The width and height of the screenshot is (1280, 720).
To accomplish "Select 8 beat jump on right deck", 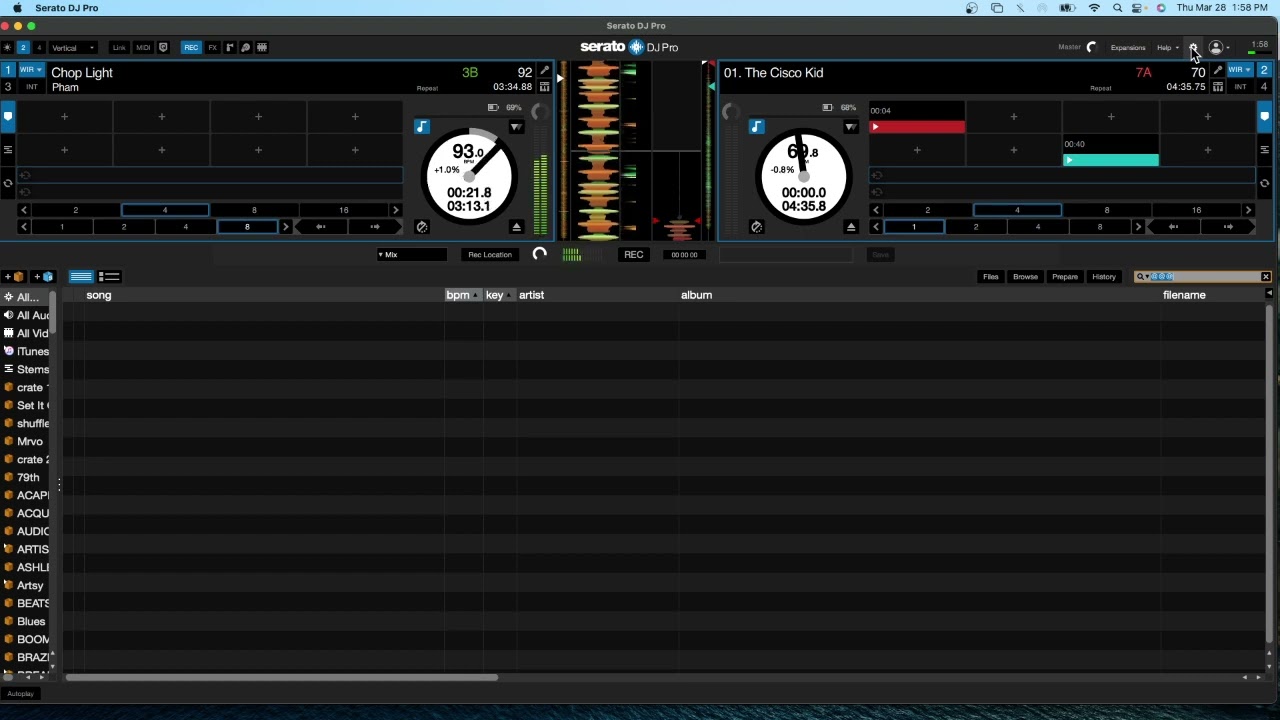I will pos(1100,227).
